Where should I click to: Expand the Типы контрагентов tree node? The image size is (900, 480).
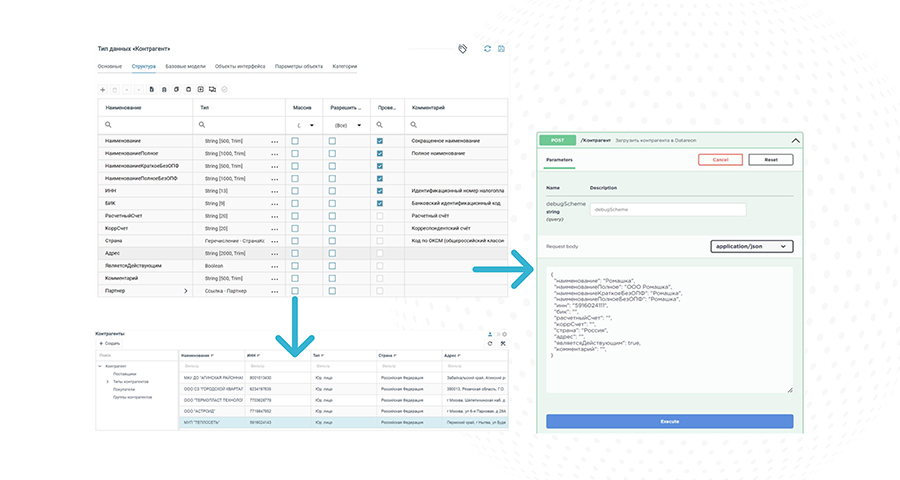tap(109, 381)
